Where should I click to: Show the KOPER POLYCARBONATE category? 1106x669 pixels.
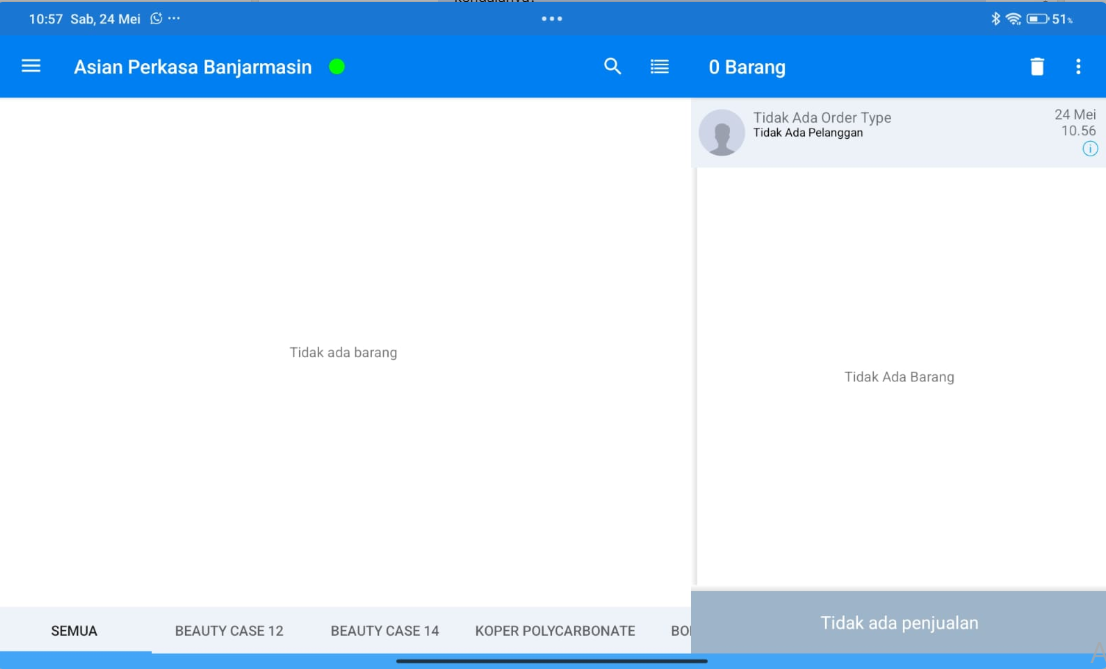coord(555,631)
